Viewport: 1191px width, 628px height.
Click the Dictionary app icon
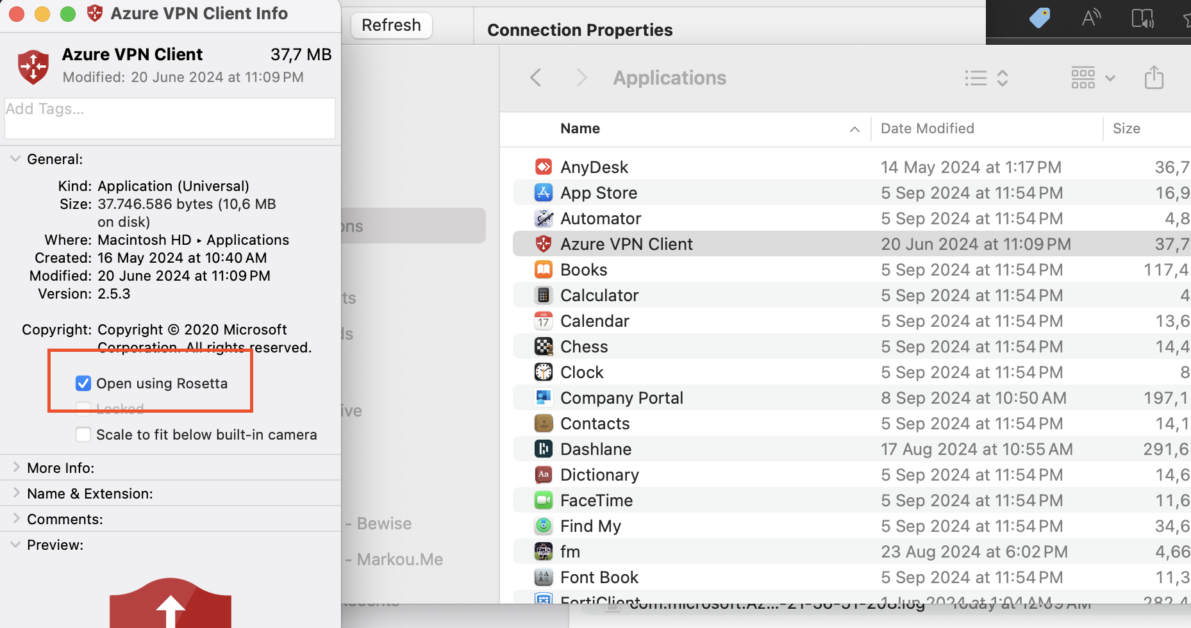coord(543,475)
